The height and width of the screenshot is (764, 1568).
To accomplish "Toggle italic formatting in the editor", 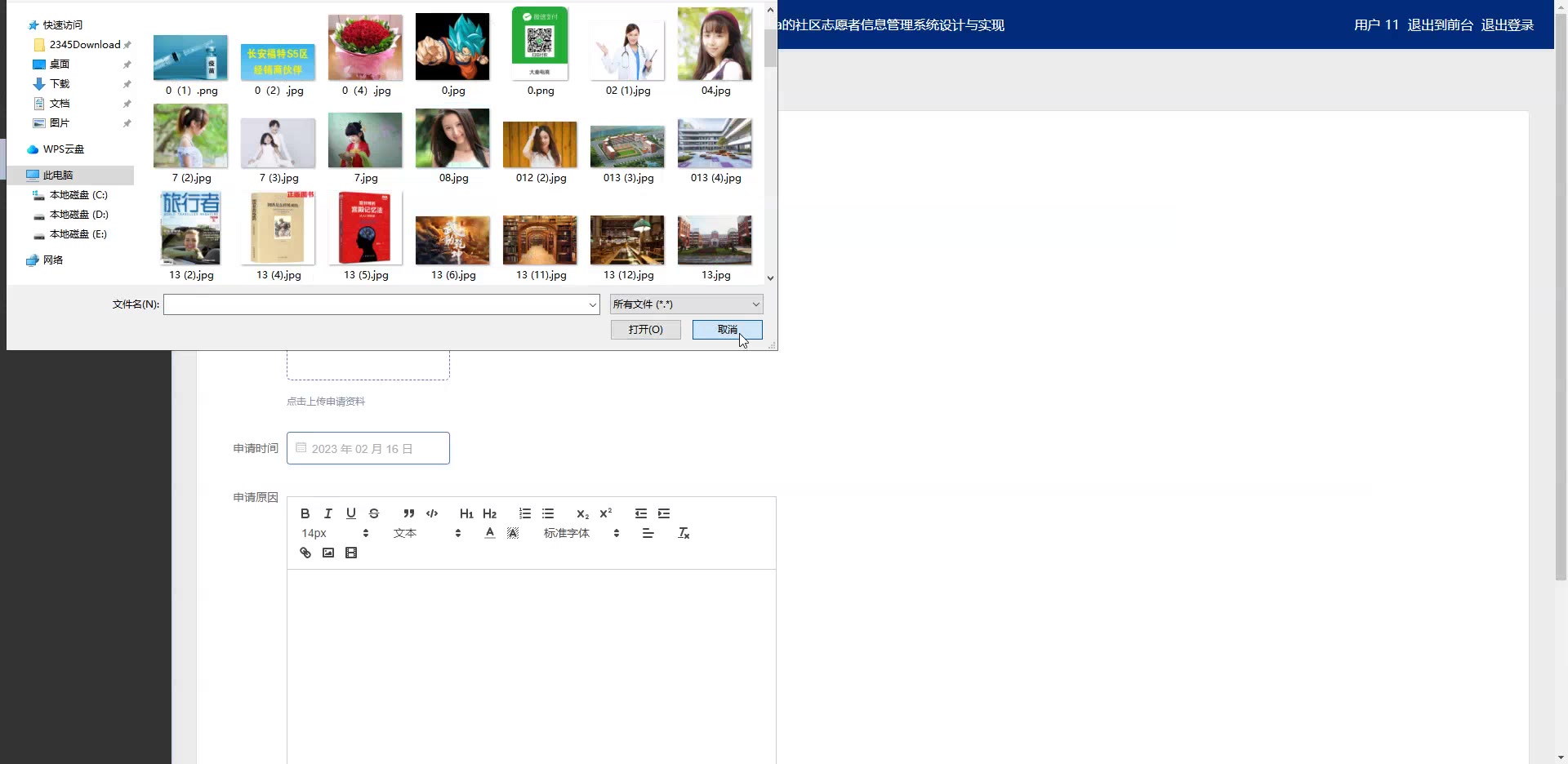I will tap(327, 513).
